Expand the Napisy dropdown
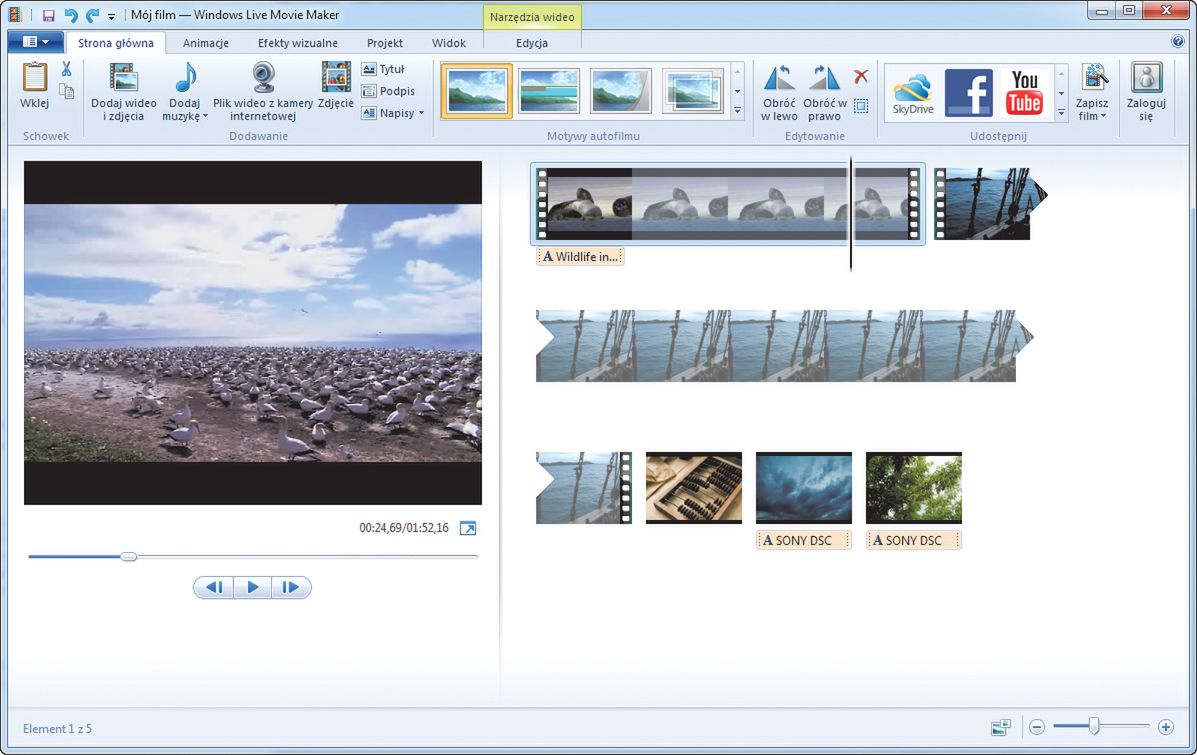The width and height of the screenshot is (1197, 755). [421, 113]
